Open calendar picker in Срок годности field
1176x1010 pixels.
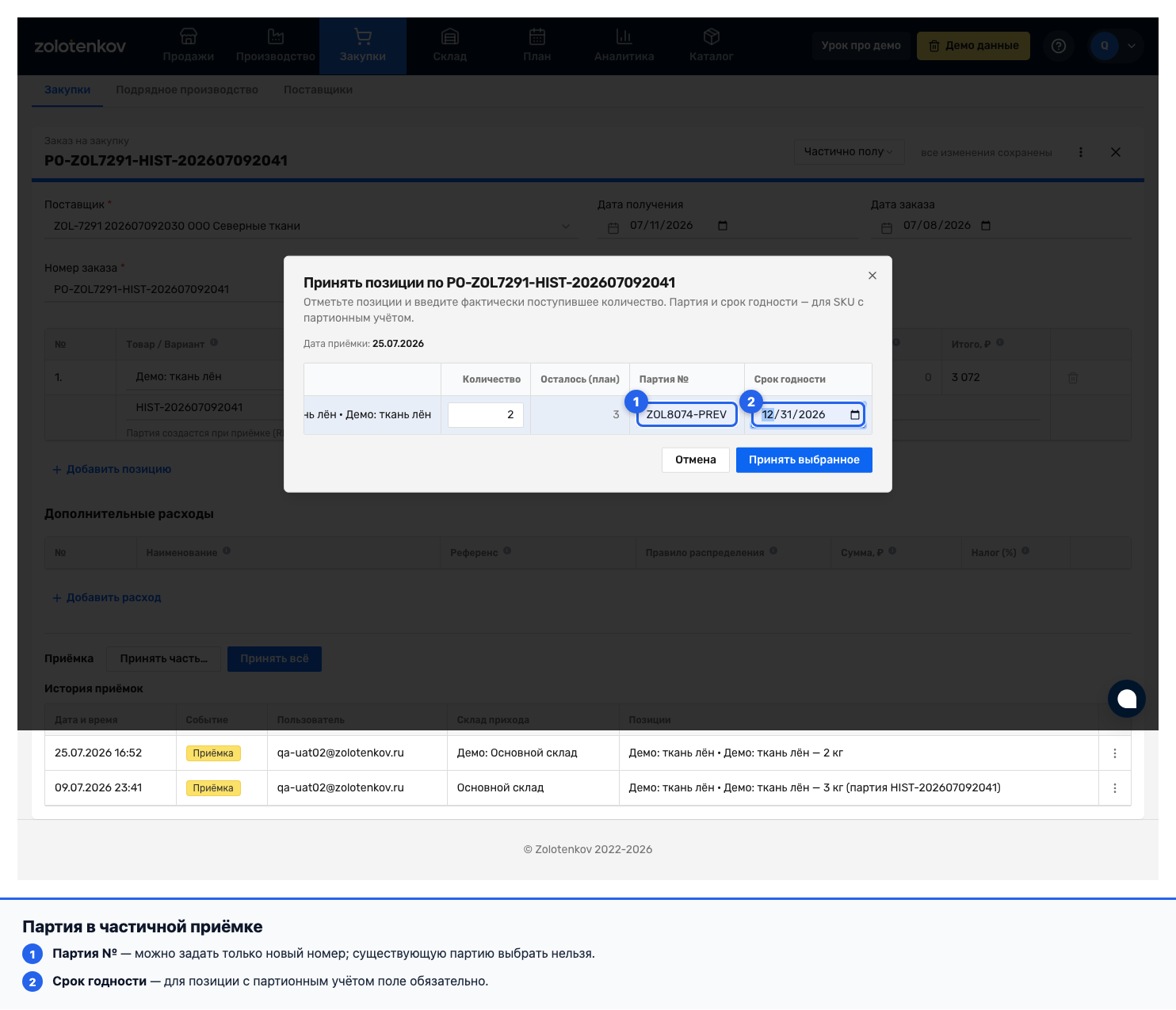coord(855,414)
